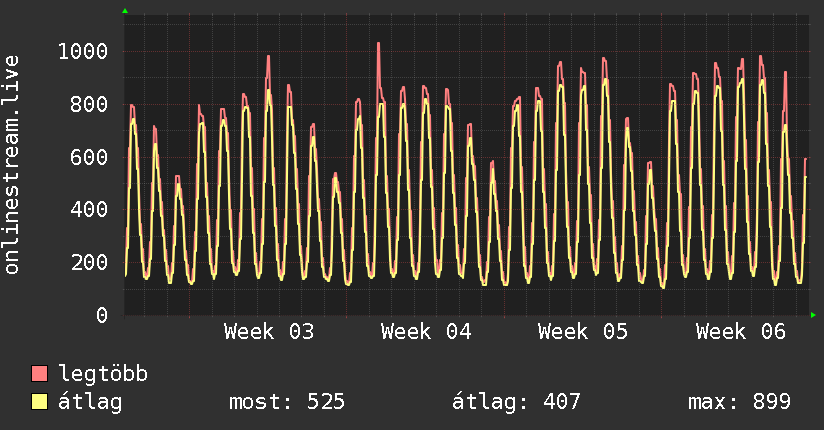The width and height of the screenshot is (824, 430).
Task: Click the 1000 y-axis tick label
Action: pos(85,52)
